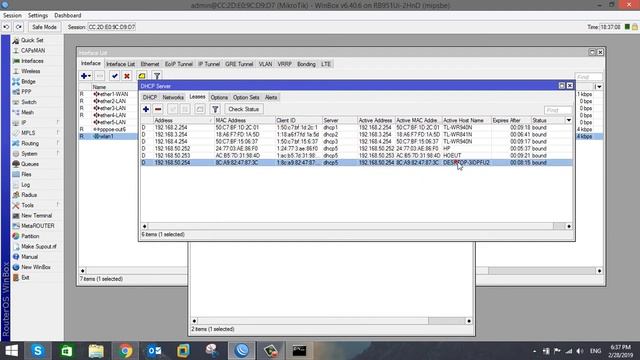Click Session address field in the toolbar
The height and width of the screenshot is (360, 640).
click(x=112, y=27)
